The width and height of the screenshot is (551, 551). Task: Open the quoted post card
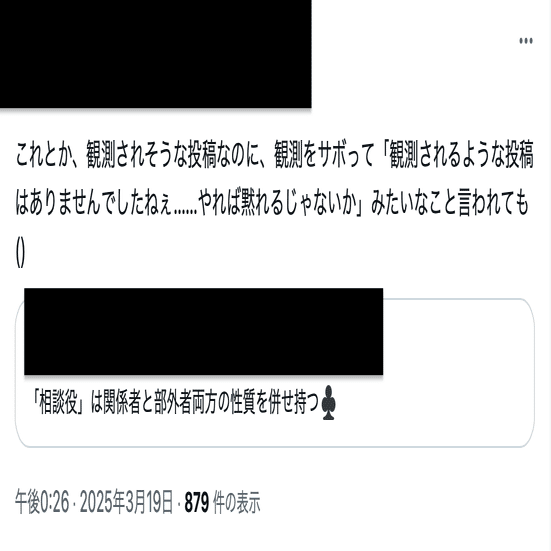coord(275,372)
